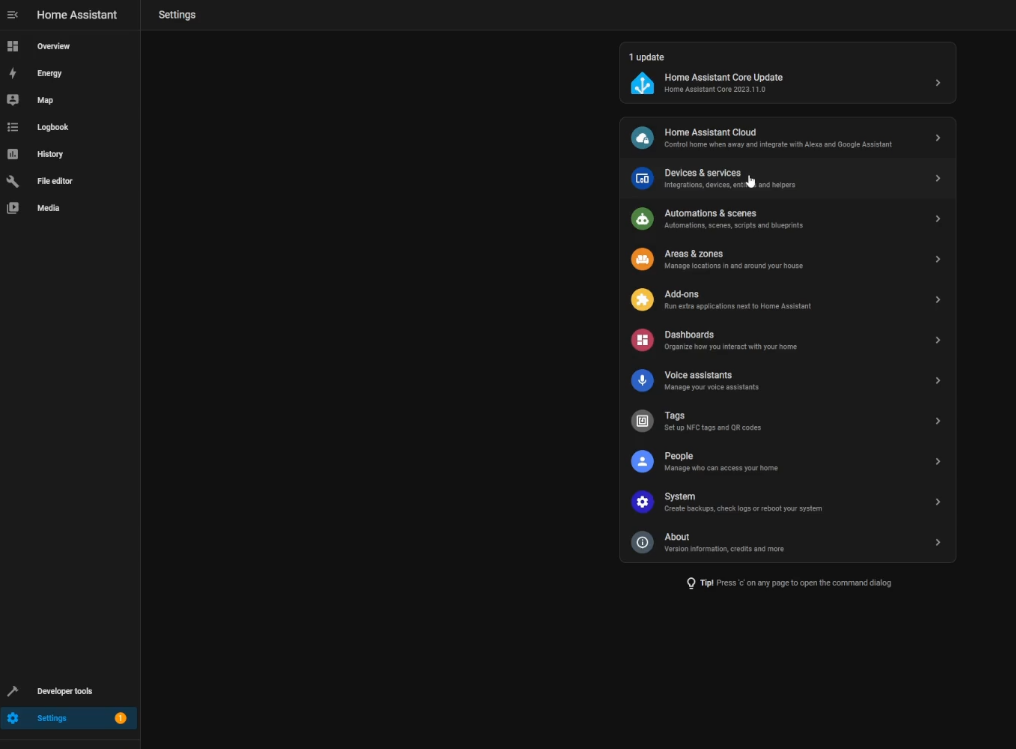
Task: Open the Tags settings page
Action: [787, 421]
